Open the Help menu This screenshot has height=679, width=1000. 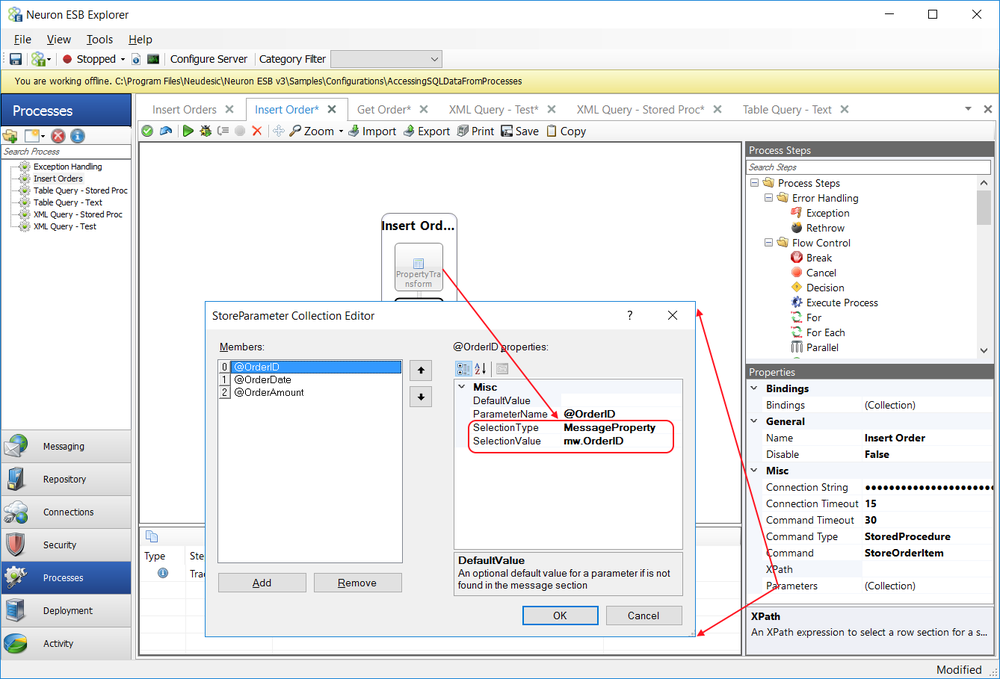(x=140, y=40)
